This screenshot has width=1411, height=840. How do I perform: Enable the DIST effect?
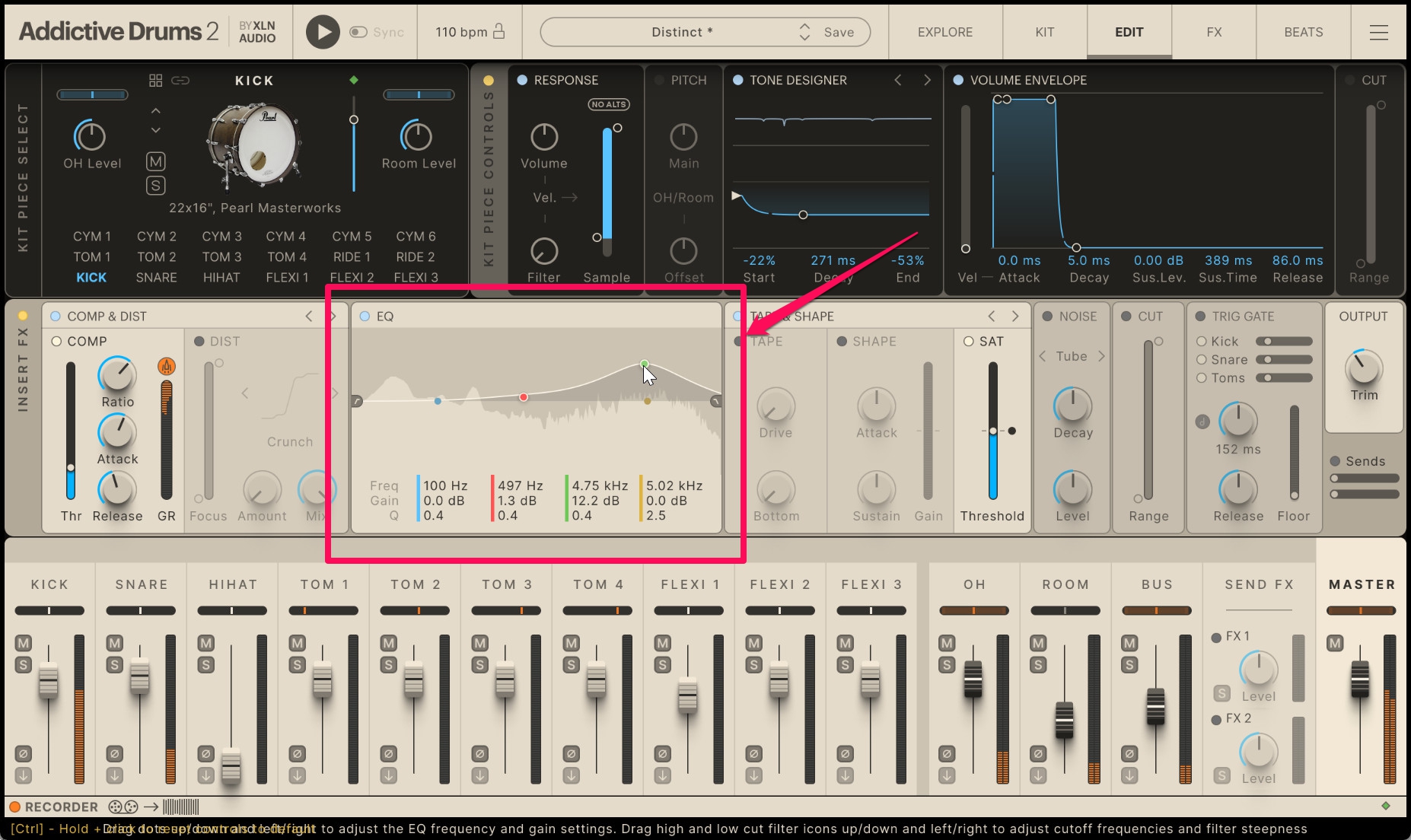(199, 342)
